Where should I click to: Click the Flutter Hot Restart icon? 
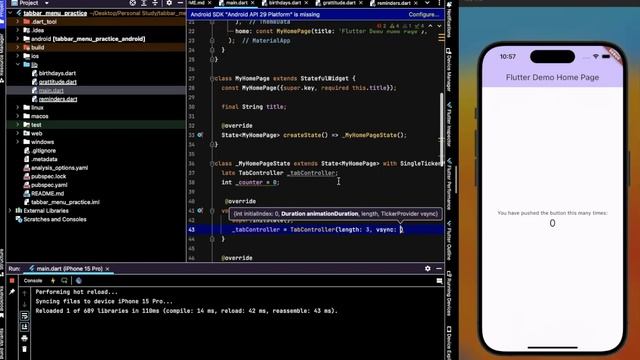(x=64, y=280)
